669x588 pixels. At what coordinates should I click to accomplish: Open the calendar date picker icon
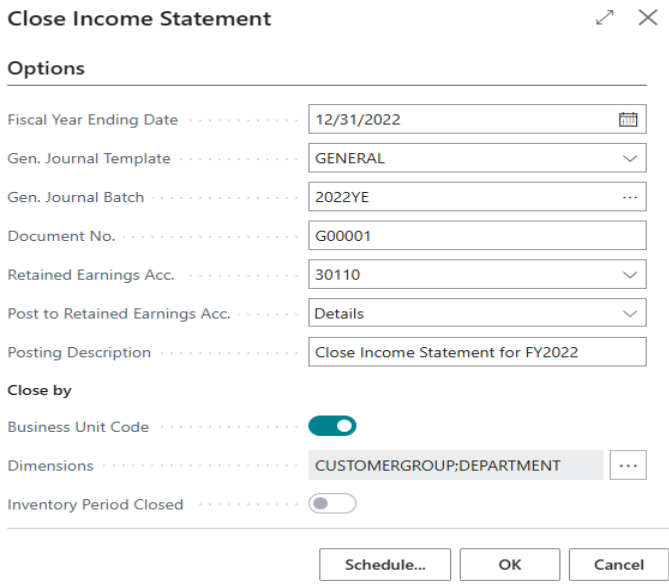coord(628,120)
